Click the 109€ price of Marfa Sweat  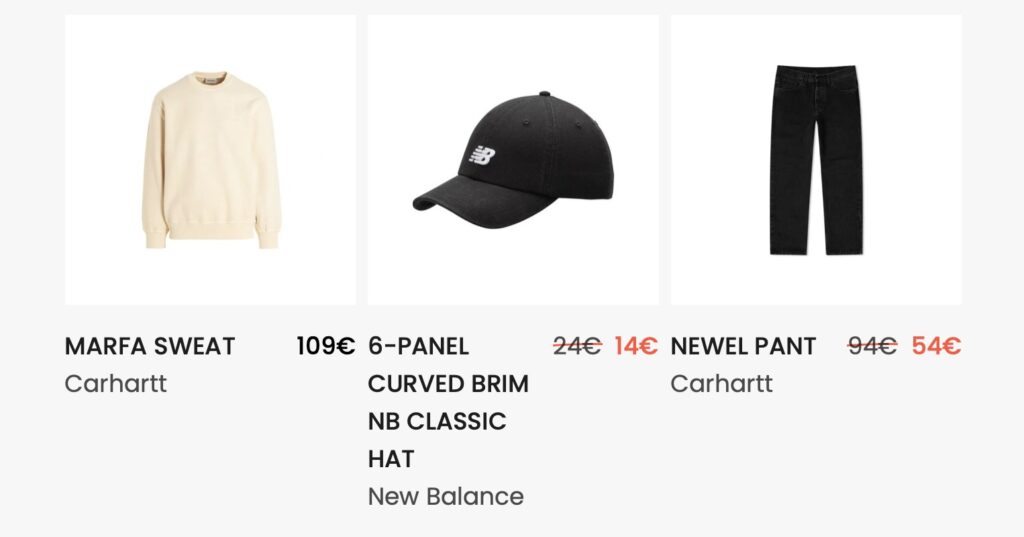click(325, 346)
